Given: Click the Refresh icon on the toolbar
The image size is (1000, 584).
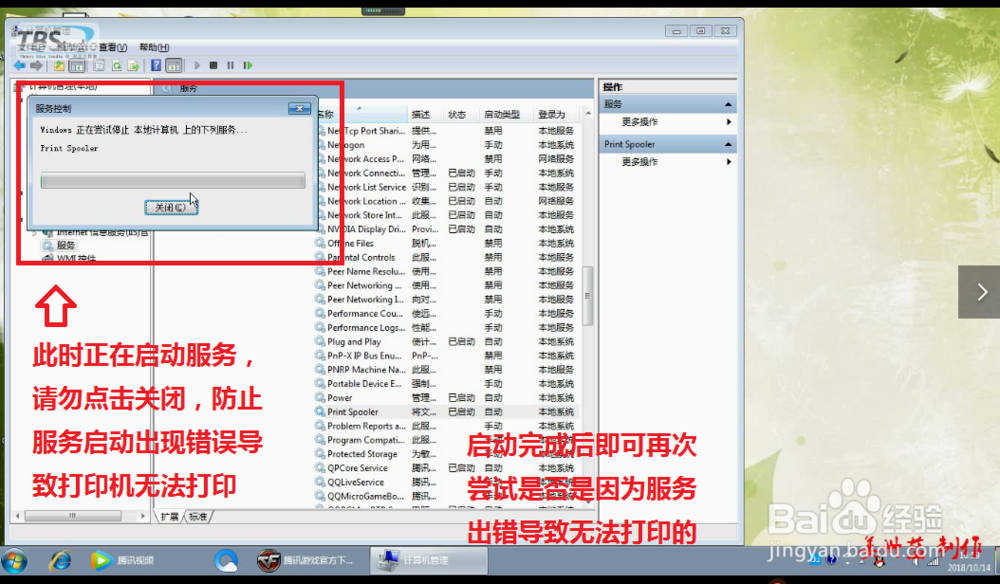Looking at the screenshot, I should [x=116, y=65].
